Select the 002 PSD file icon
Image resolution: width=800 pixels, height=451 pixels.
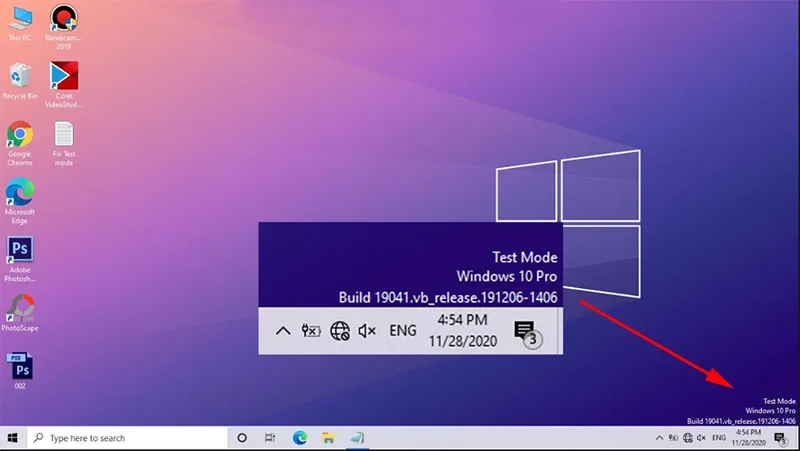[x=19, y=371]
